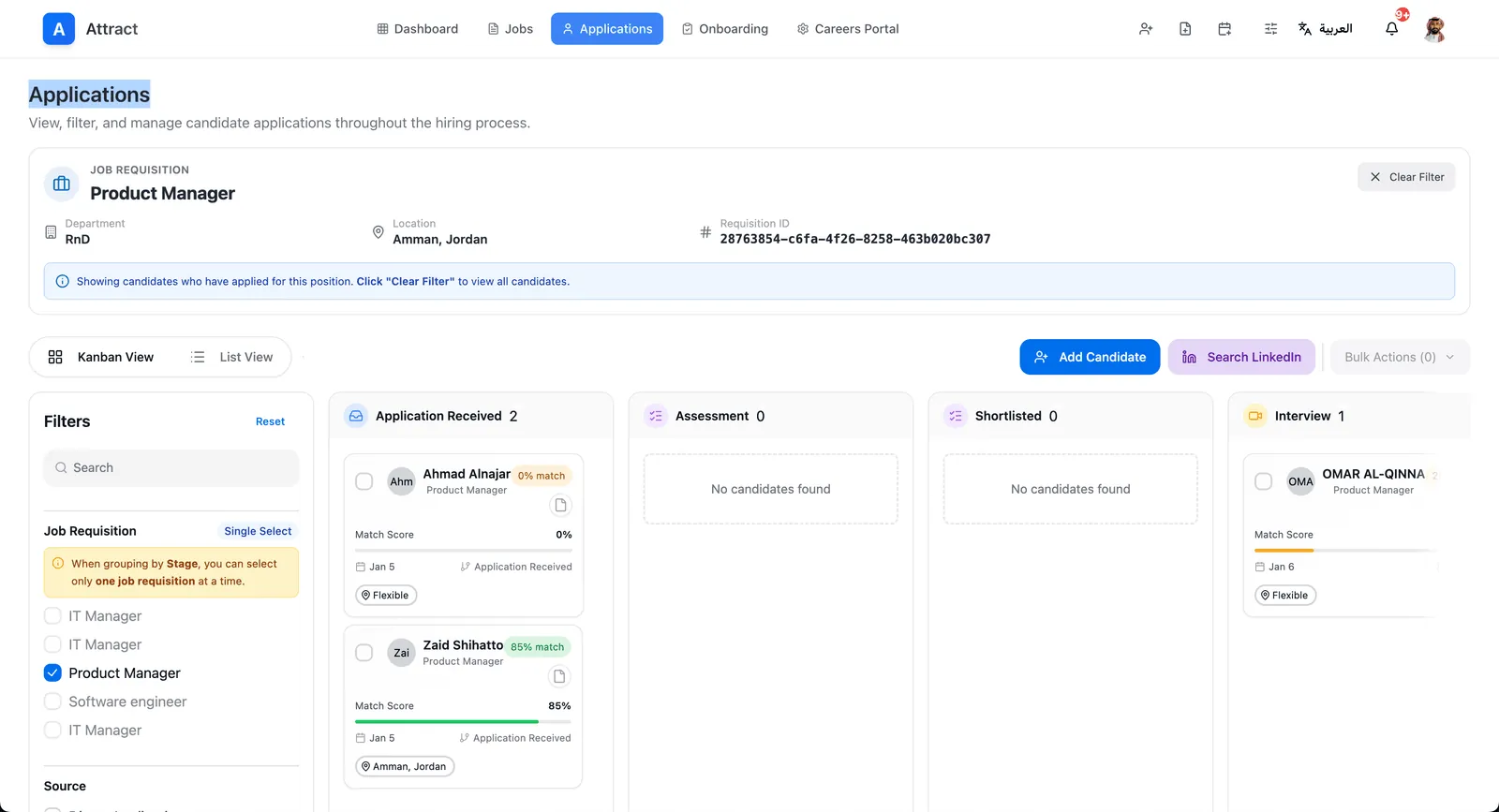Click the 0% match badge
The width and height of the screenshot is (1499, 812).
click(x=542, y=476)
